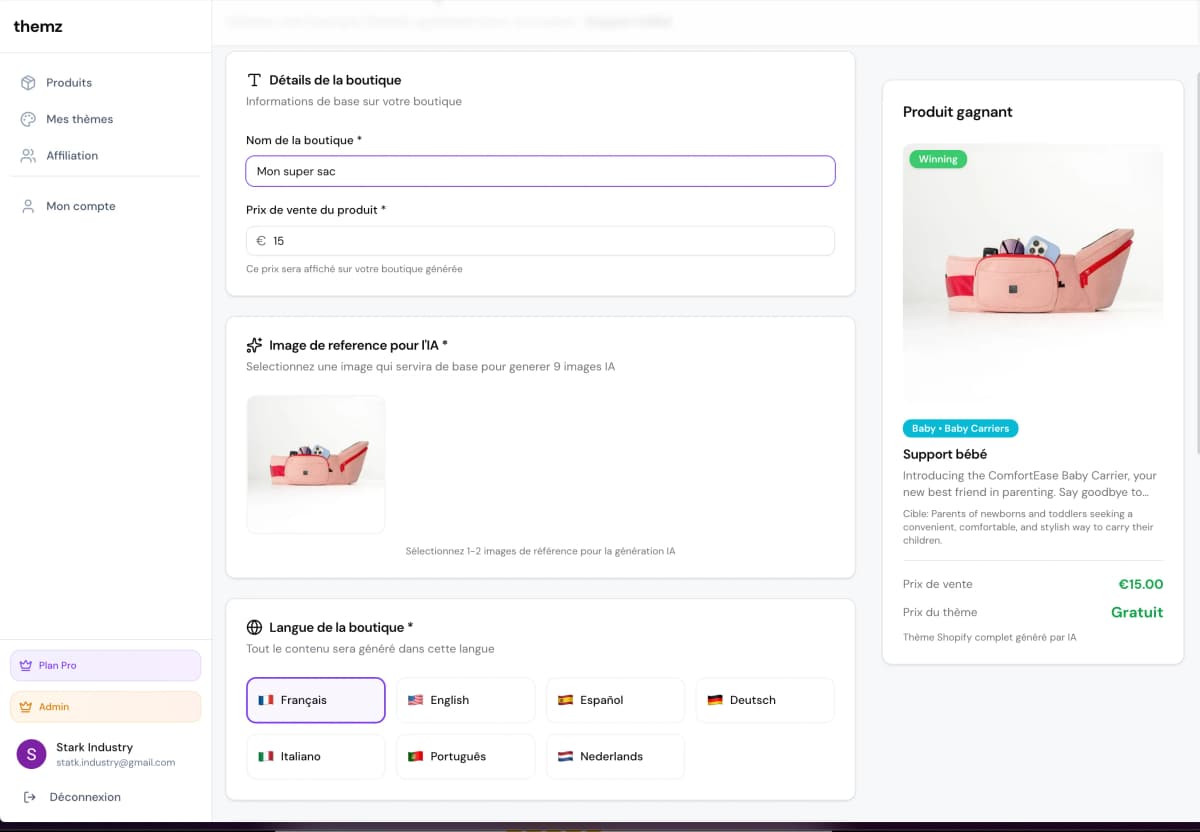This screenshot has width=1200, height=832.
Task: Choose Deutsch language option
Action: pyautogui.click(x=765, y=700)
